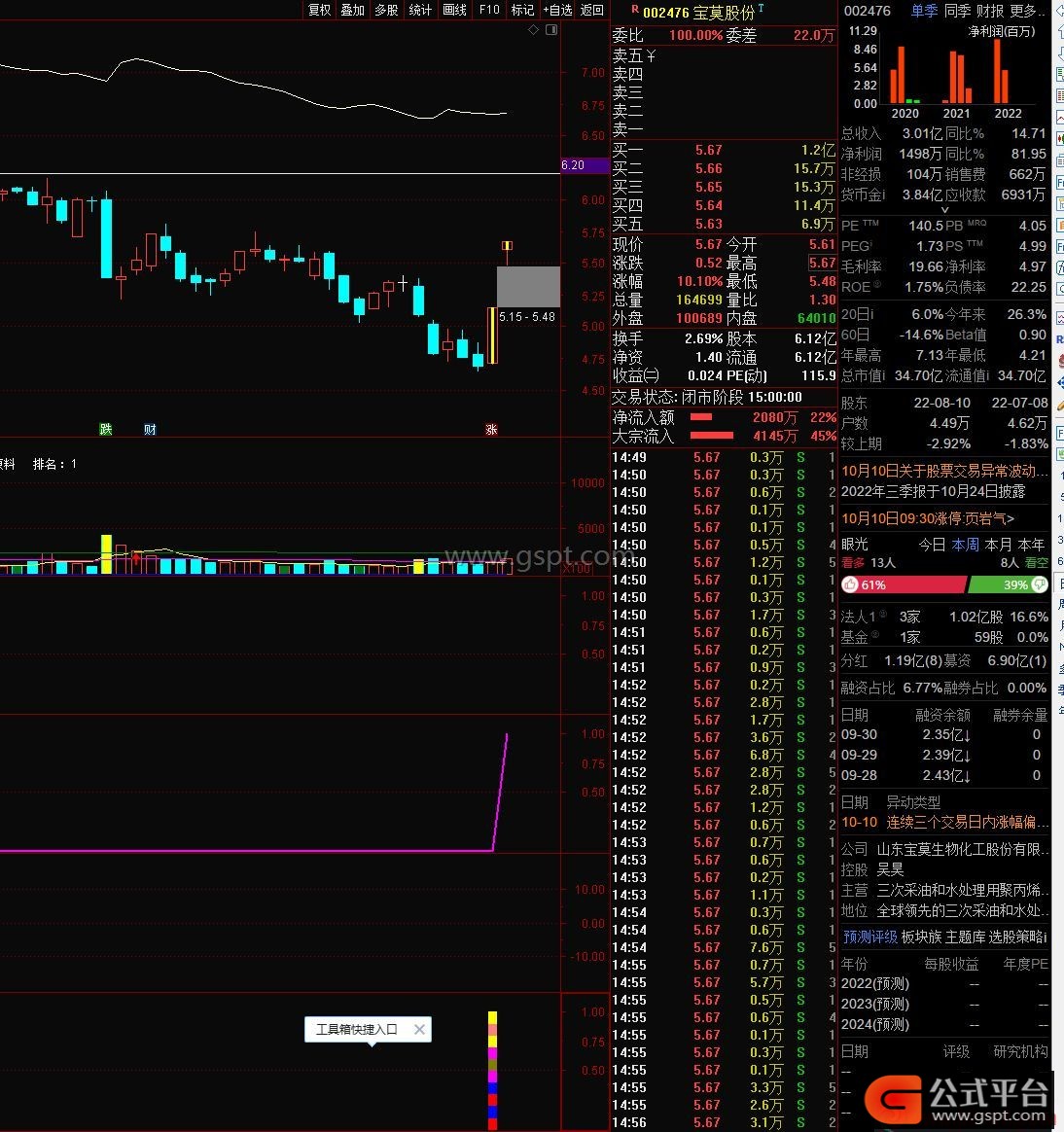
Task: Click the 2022 net profit bars
Action: click(1001, 71)
